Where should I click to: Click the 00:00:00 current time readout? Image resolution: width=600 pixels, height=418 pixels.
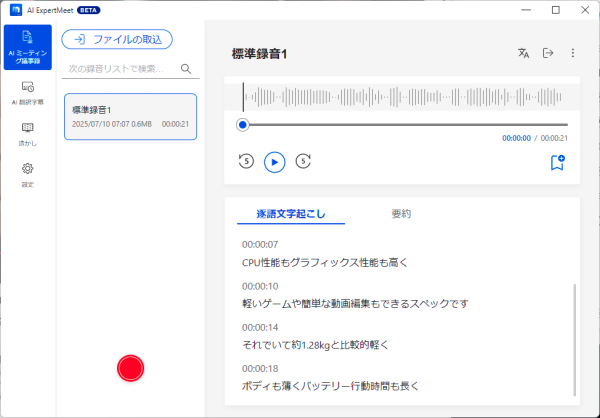(516, 138)
